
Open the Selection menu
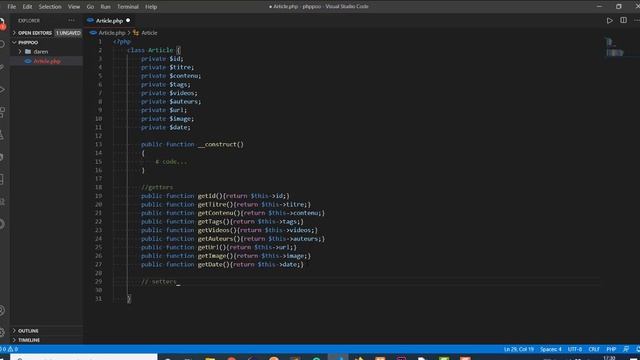[x=50, y=7]
